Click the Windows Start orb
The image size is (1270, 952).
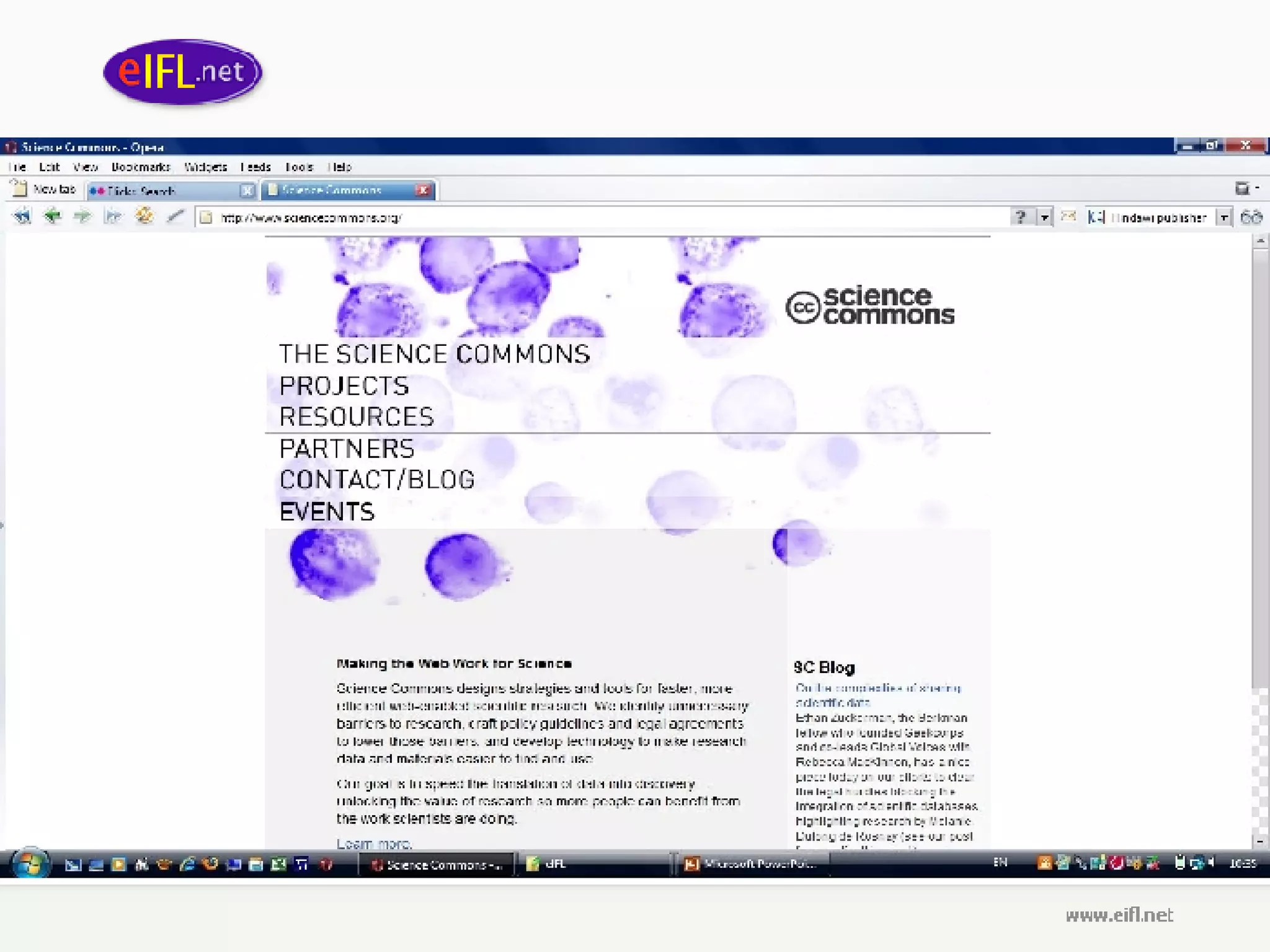tap(29, 863)
